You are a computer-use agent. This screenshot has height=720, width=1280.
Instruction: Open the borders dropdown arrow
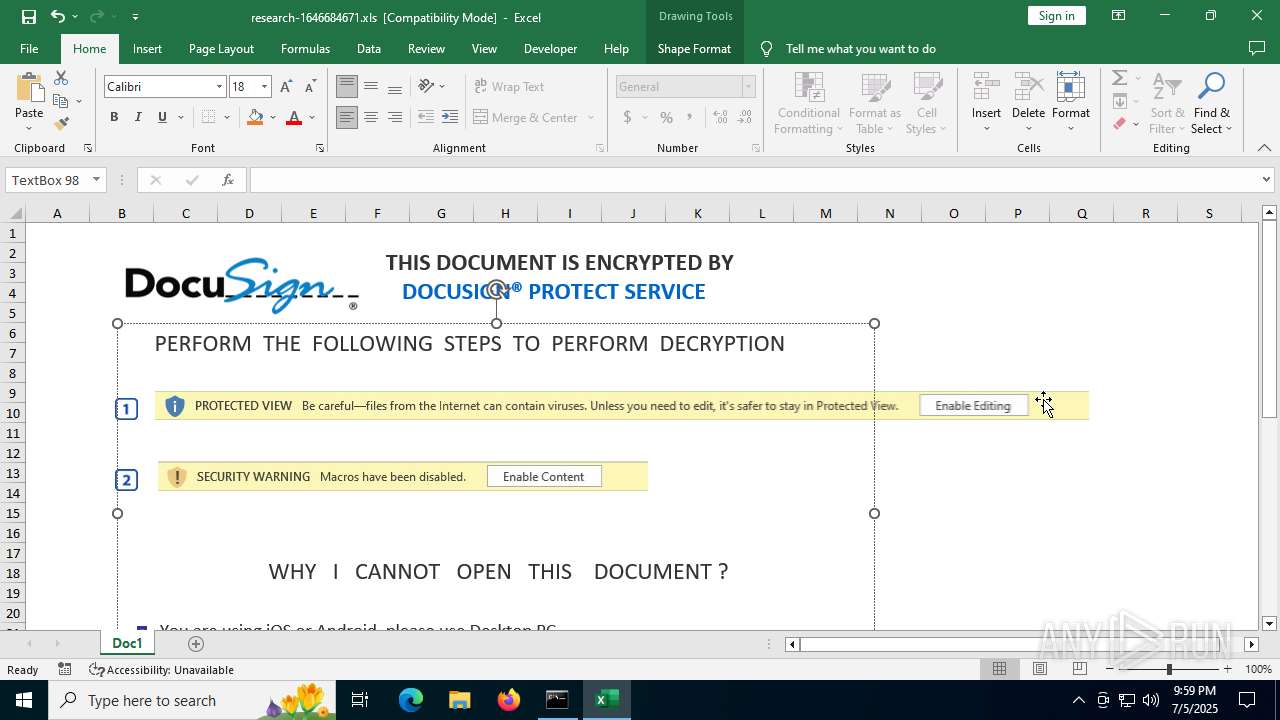click(x=227, y=117)
